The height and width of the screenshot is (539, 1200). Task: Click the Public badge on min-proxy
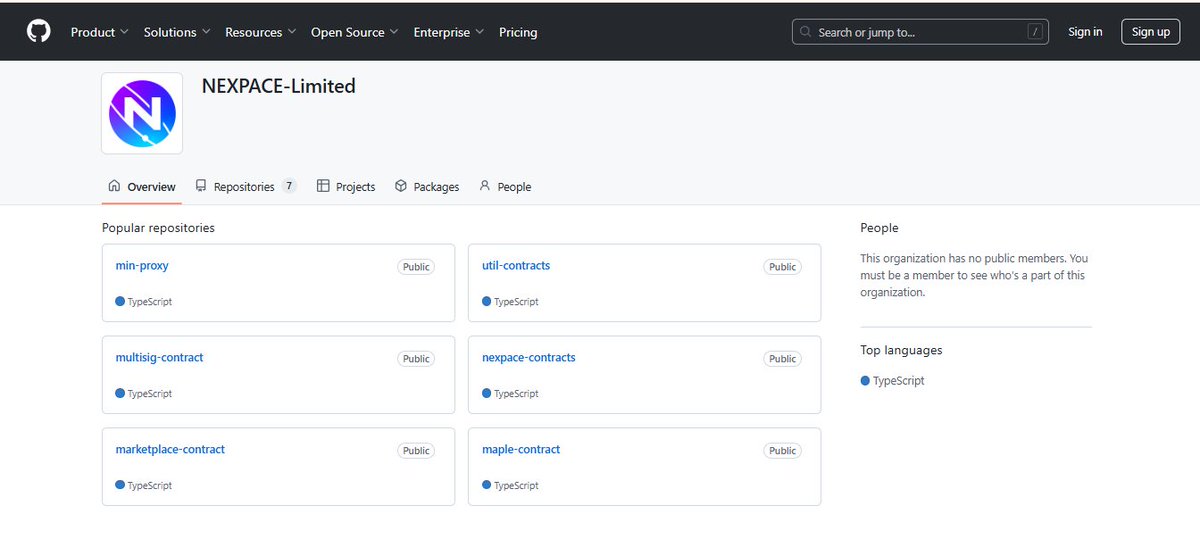(x=416, y=267)
